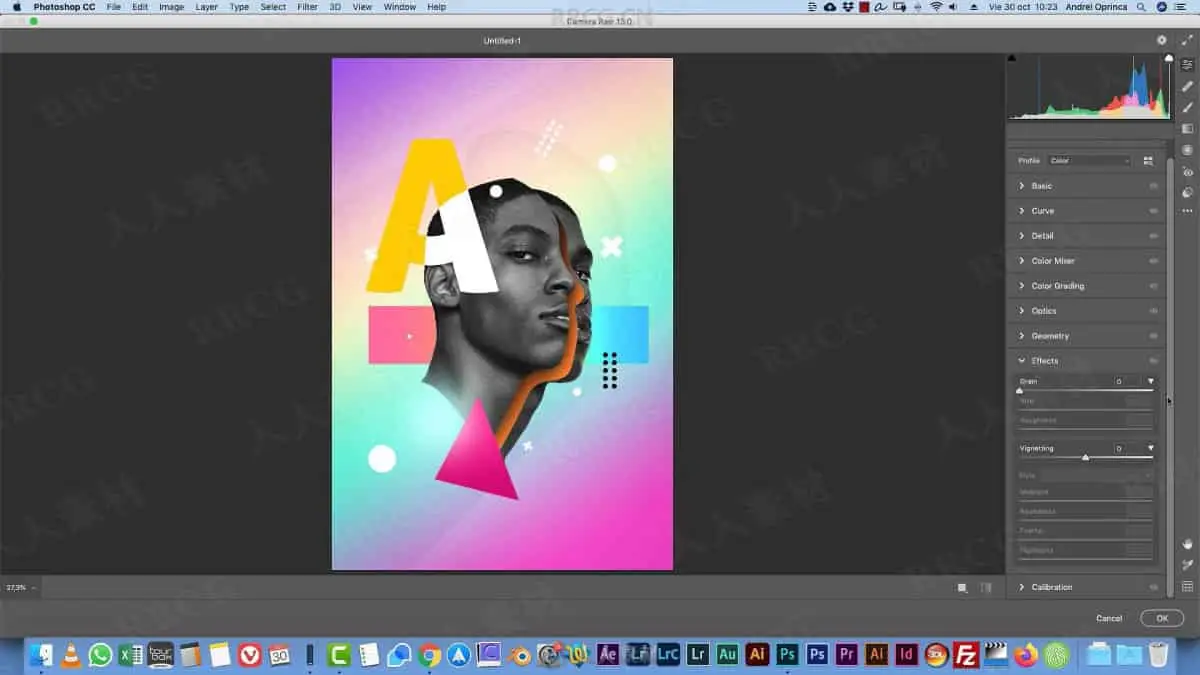The height and width of the screenshot is (675, 1200).
Task: Click the Grain amount value field
Action: point(1127,381)
